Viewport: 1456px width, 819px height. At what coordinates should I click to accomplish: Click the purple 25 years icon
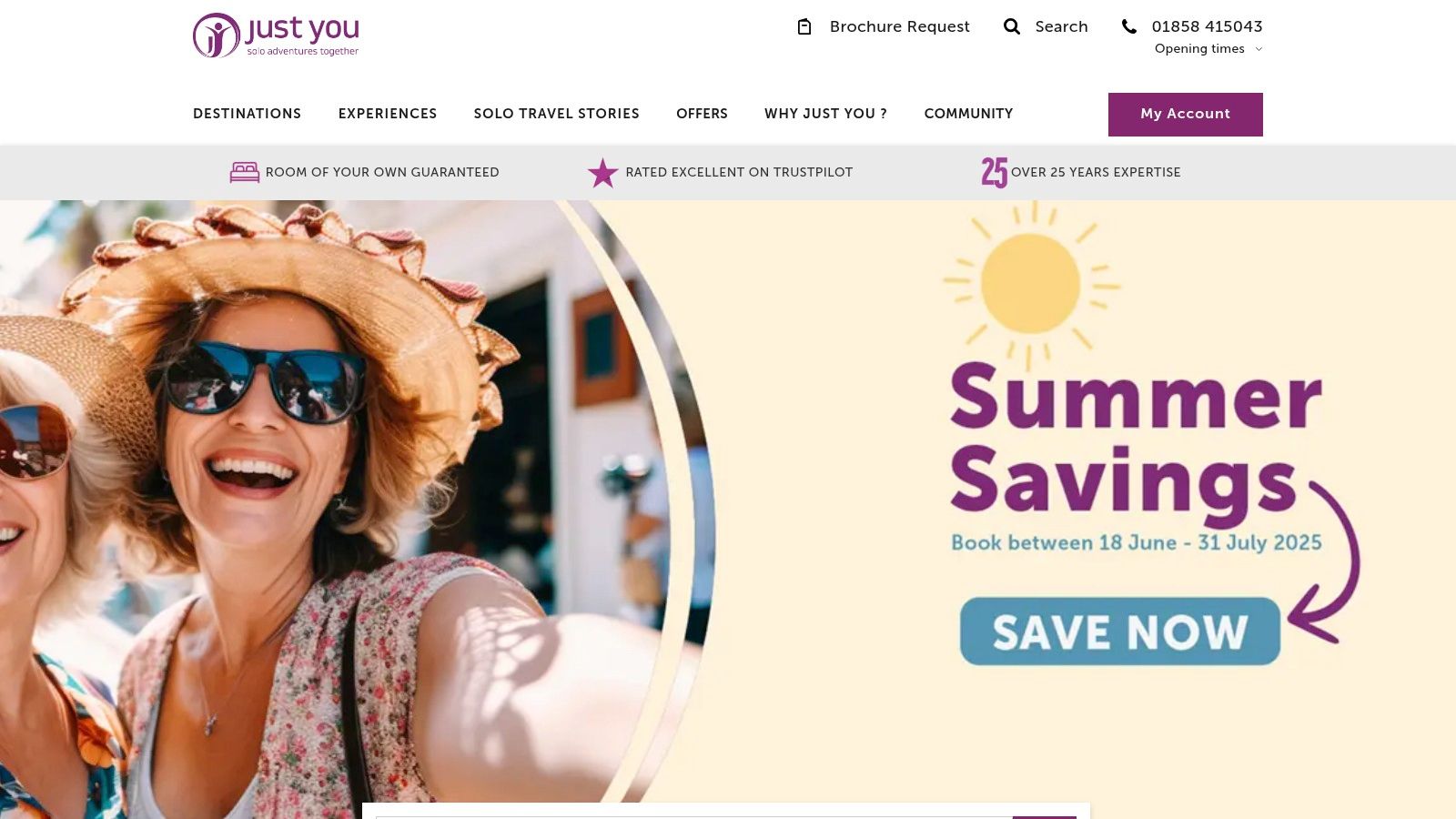tap(994, 172)
